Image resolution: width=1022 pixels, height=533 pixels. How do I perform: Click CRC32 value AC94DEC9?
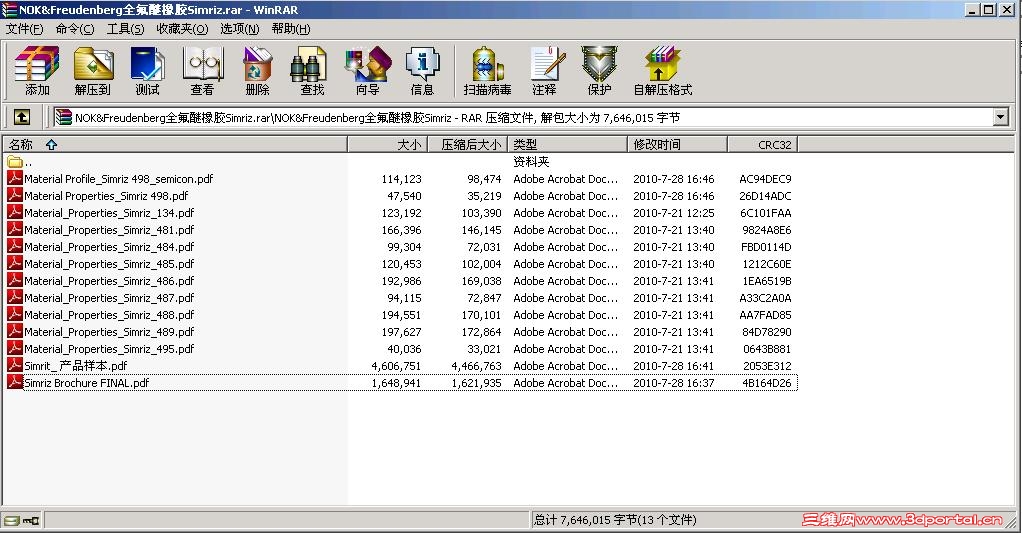[765, 179]
